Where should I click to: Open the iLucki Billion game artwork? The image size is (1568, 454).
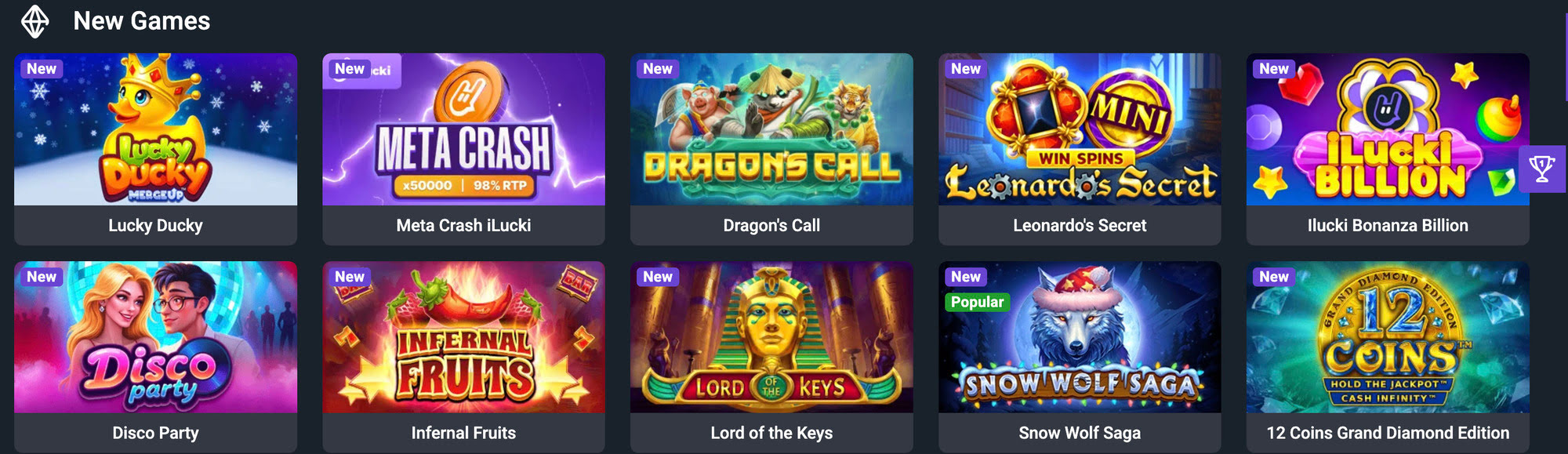tap(1388, 129)
